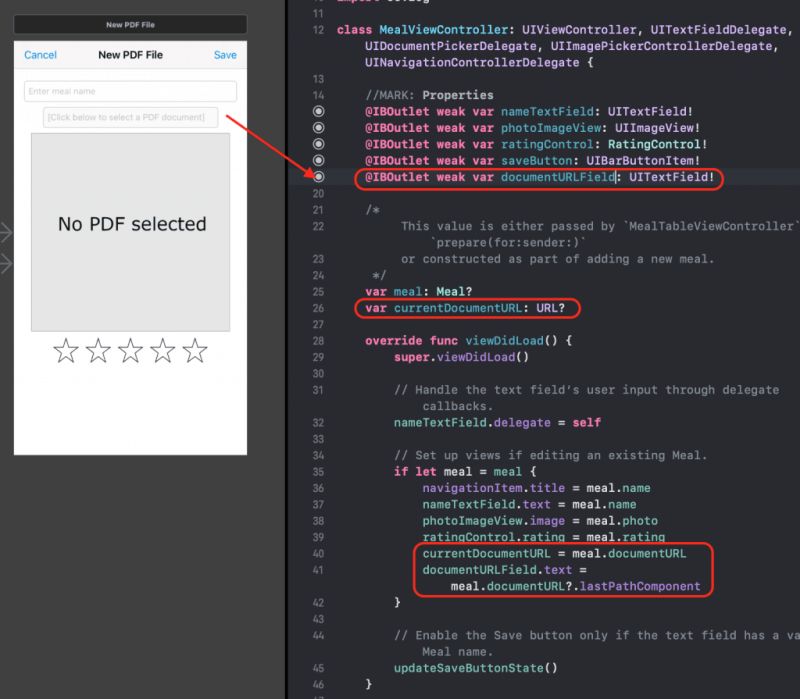Image resolution: width=800 pixels, height=699 pixels.
Task: Click the Cancel button
Action: coord(40,56)
